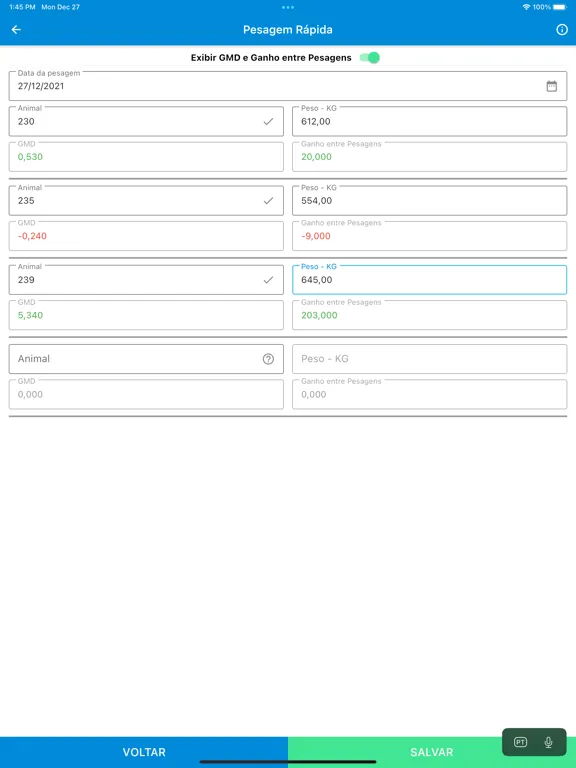Viewport: 576px width, 768px height.
Task: Tap the home indicator bar
Action: point(288,762)
